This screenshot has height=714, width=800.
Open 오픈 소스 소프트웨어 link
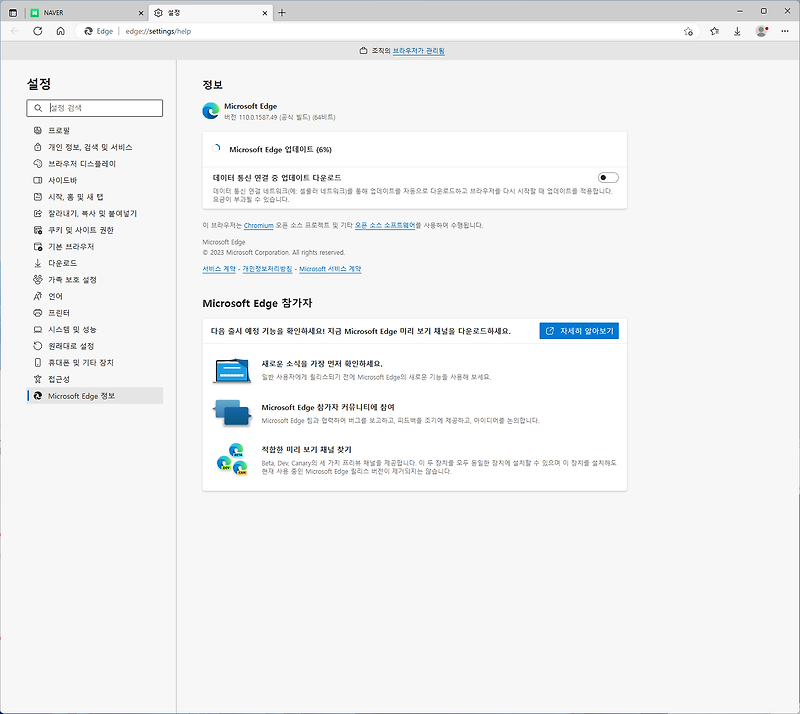click(385, 225)
